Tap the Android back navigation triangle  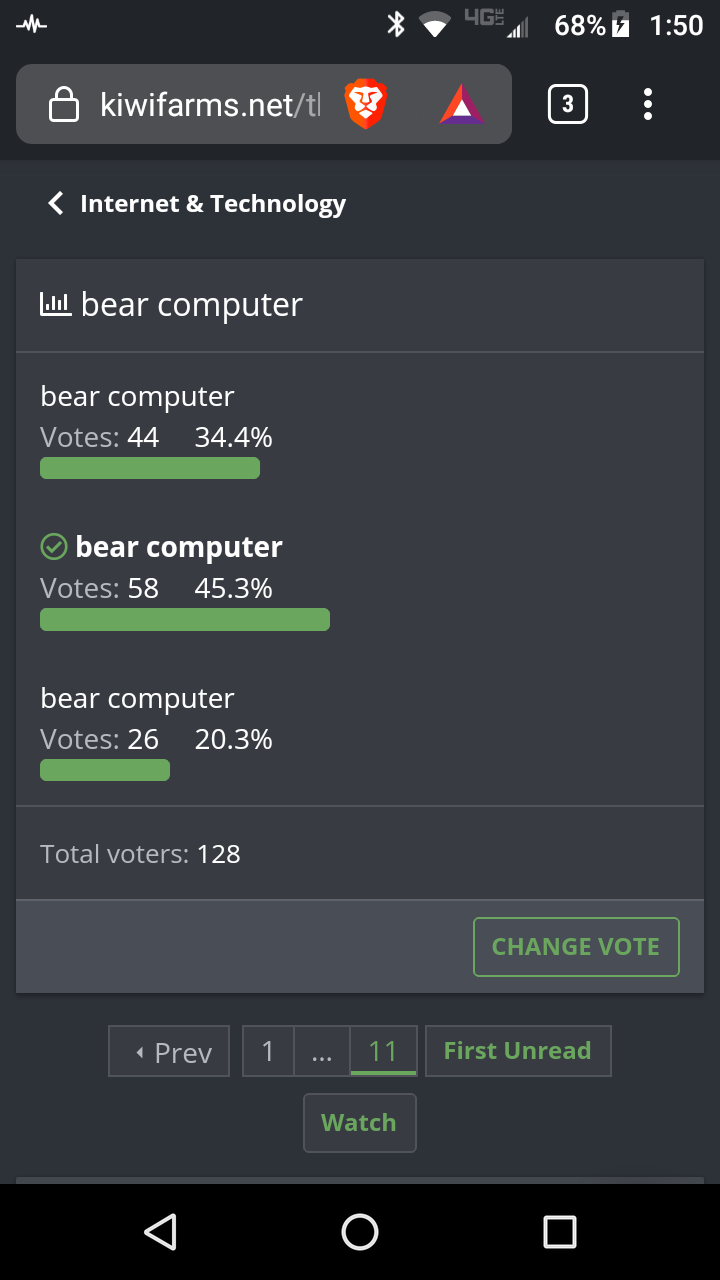coord(160,1232)
